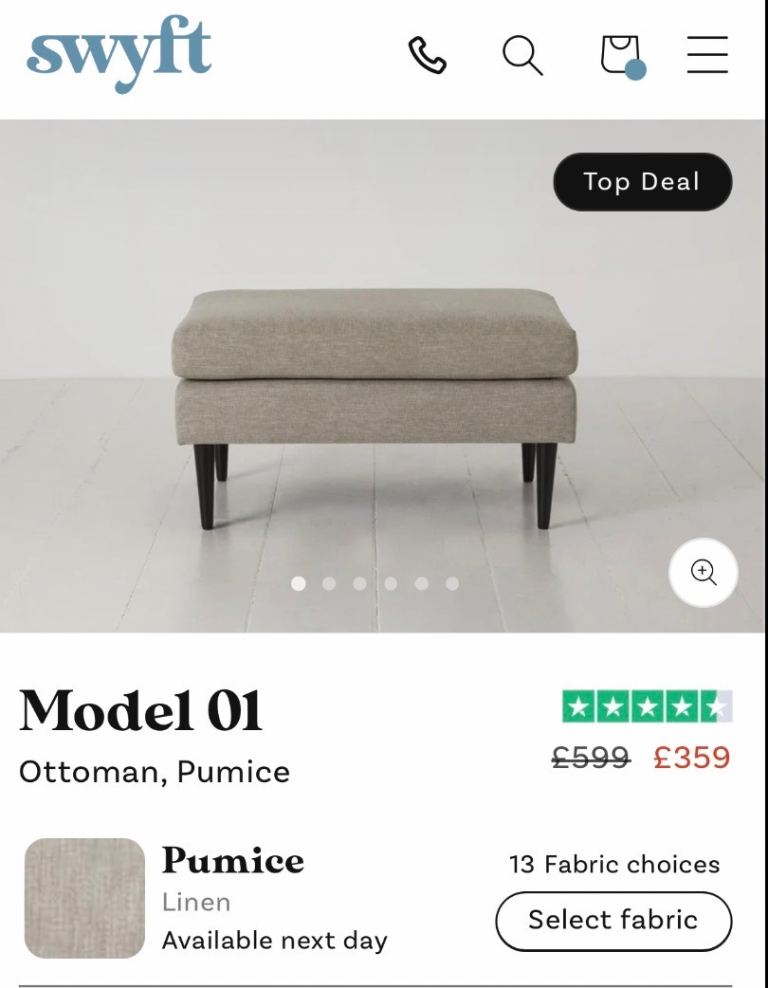Click the swyft logo
Screen dimensions: 768x988
pyautogui.click(x=119, y=54)
